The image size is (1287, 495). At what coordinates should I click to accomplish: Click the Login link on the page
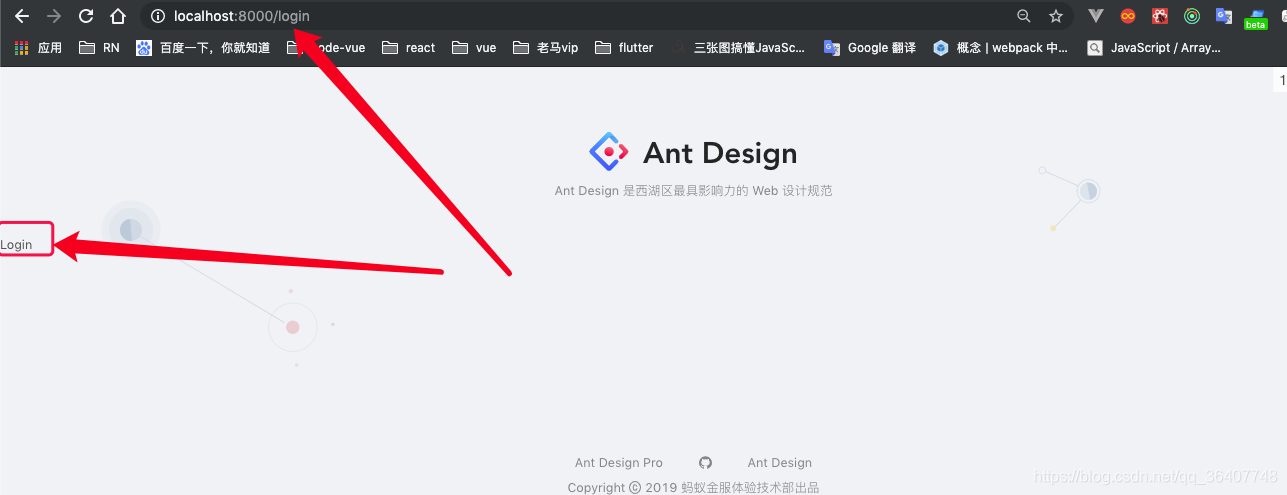coord(16,244)
